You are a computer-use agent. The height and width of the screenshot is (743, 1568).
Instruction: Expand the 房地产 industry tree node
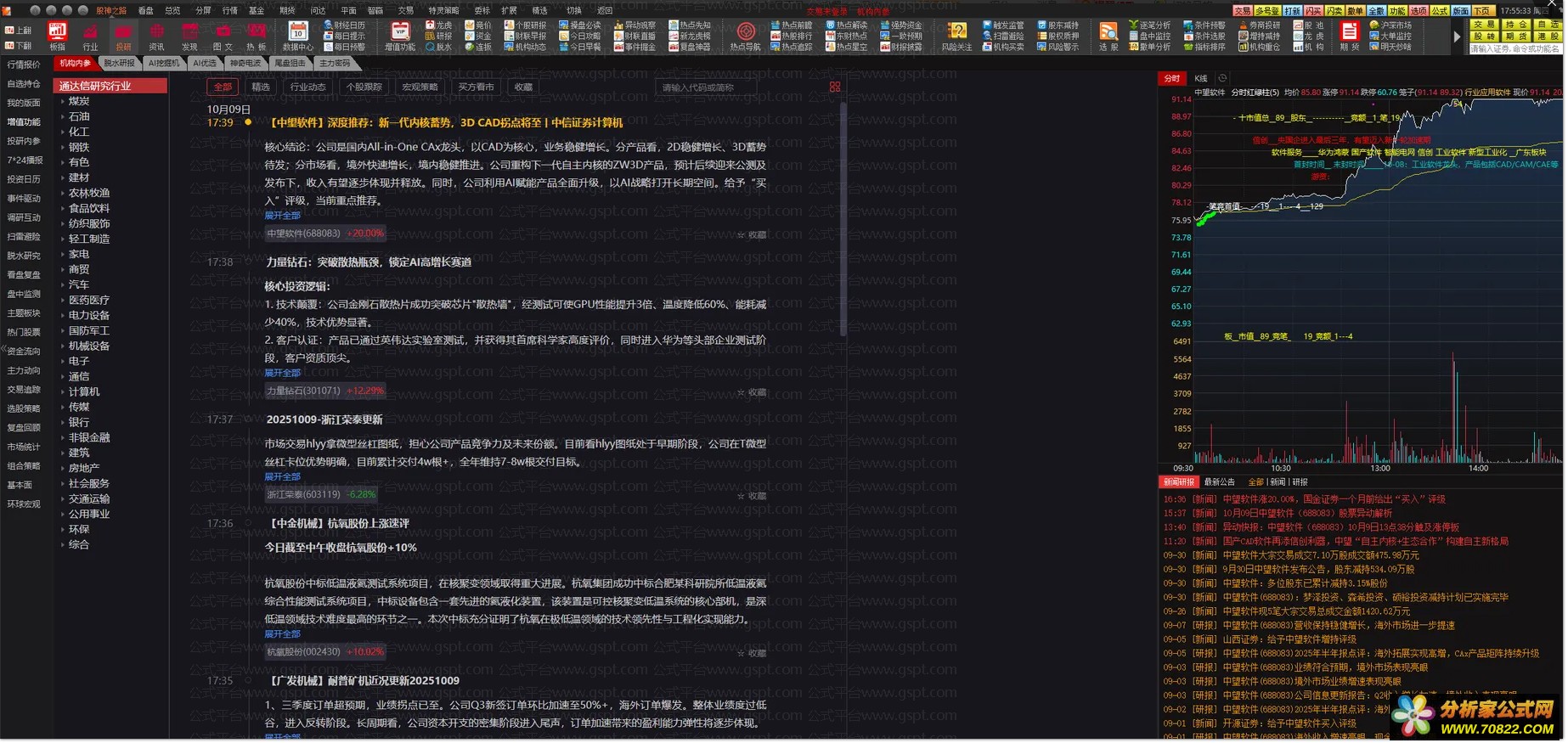63,468
